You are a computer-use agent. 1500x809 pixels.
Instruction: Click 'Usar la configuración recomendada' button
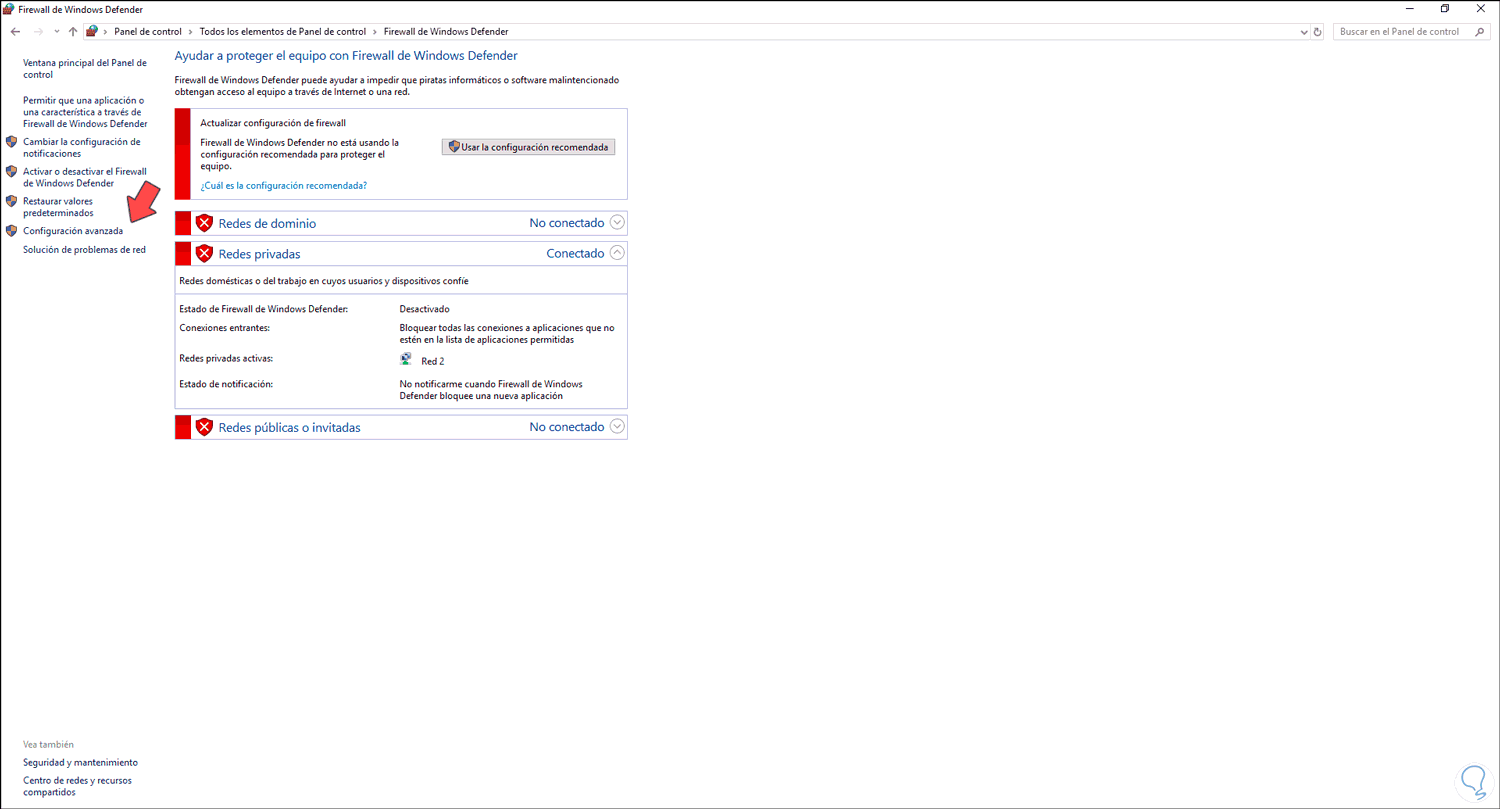click(528, 147)
